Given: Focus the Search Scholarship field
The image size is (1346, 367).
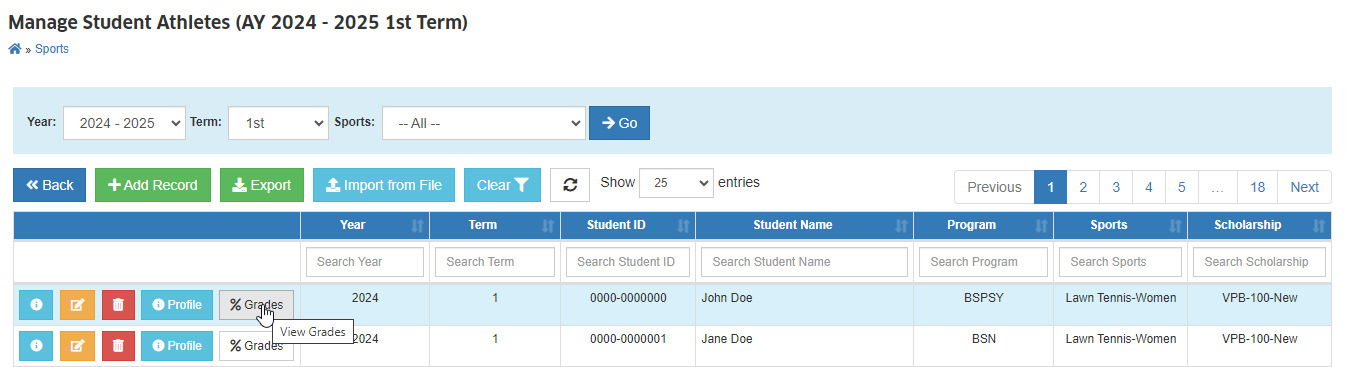Looking at the screenshot, I should (x=1259, y=262).
